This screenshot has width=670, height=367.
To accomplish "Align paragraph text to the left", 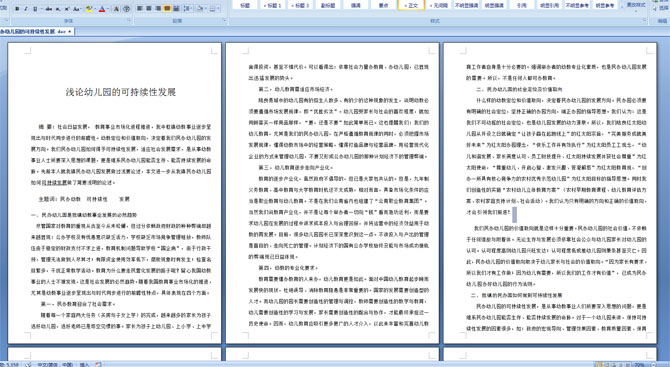I will (x=139, y=9).
